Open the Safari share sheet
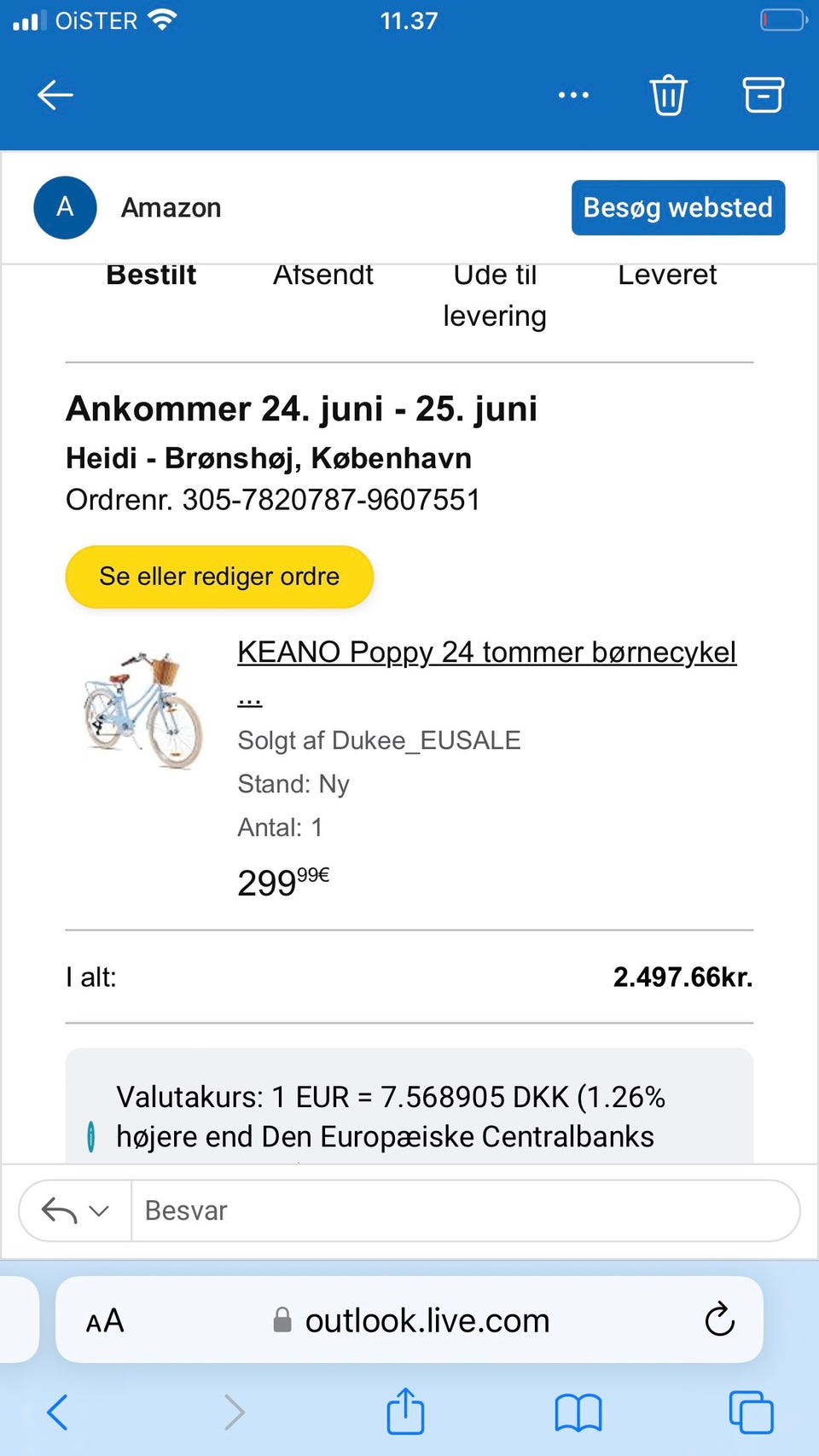Image resolution: width=819 pixels, height=1456 pixels. tap(405, 1411)
